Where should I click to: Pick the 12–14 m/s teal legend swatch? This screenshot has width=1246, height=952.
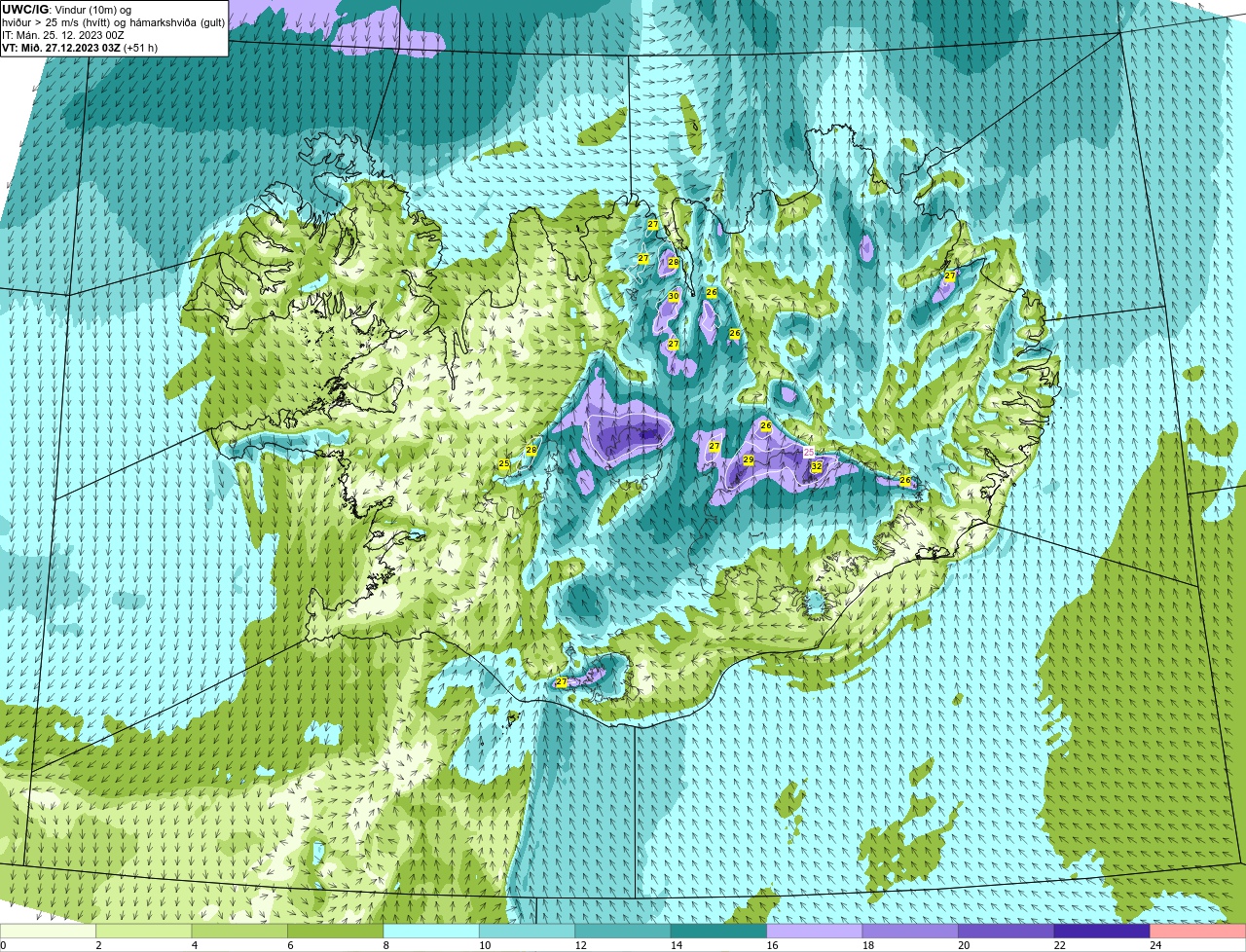pyautogui.click(x=623, y=931)
